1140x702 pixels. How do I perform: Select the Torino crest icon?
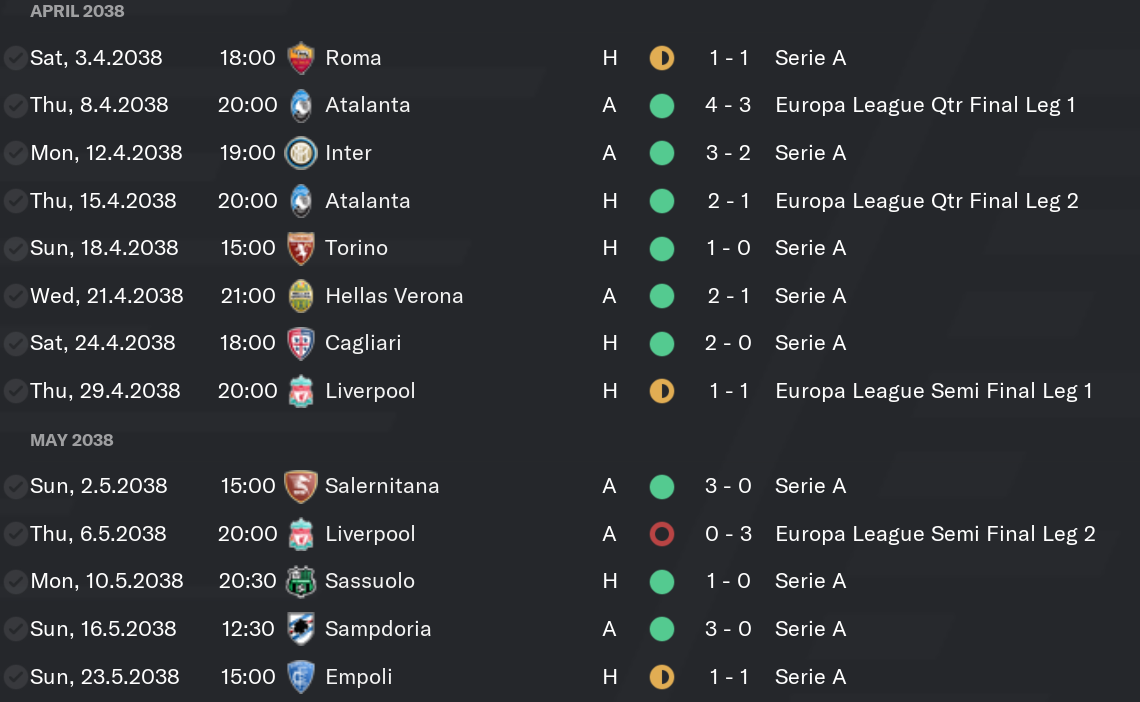click(301, 249)
